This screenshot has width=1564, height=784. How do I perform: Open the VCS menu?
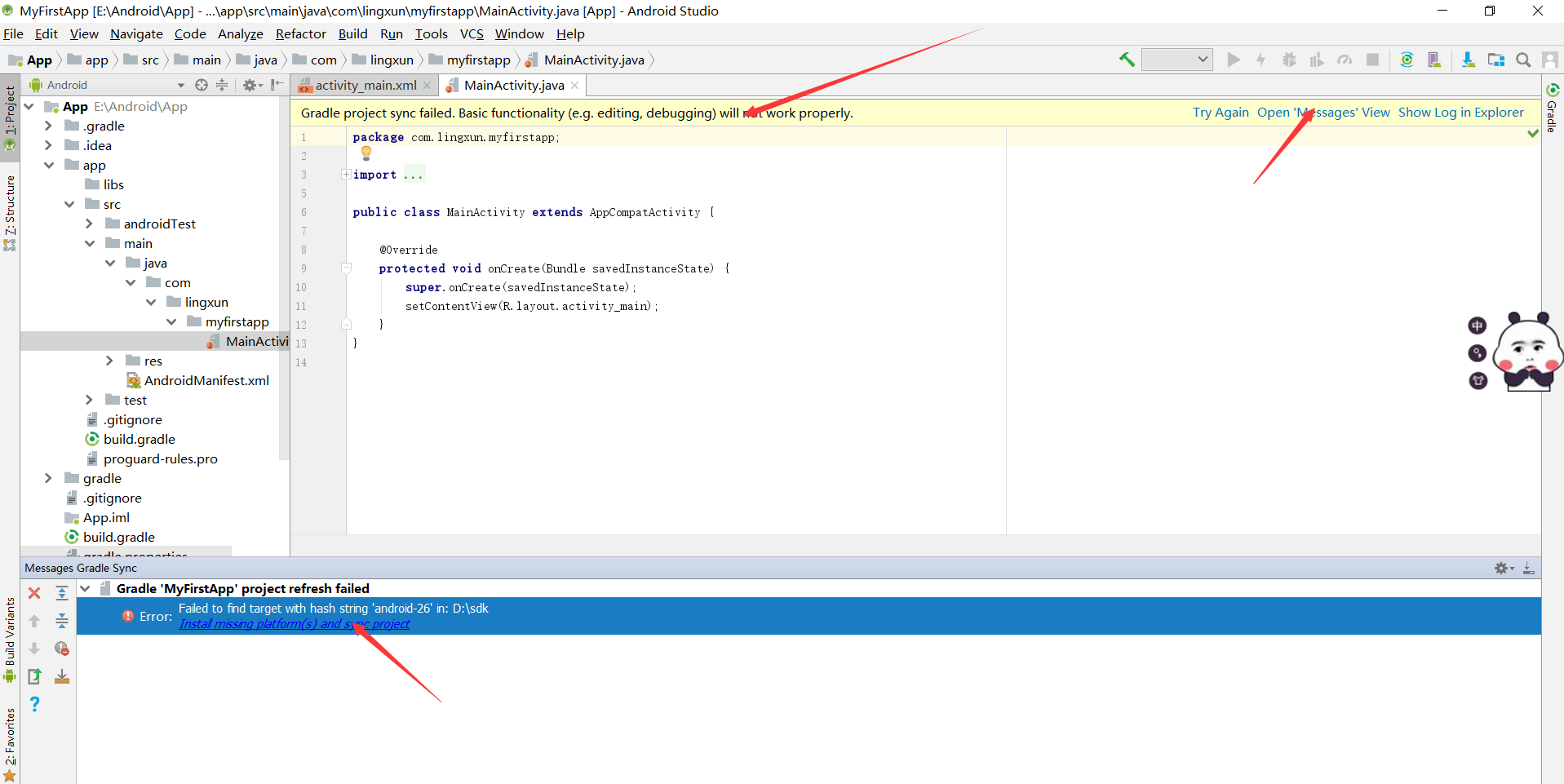tap(472, 33)
